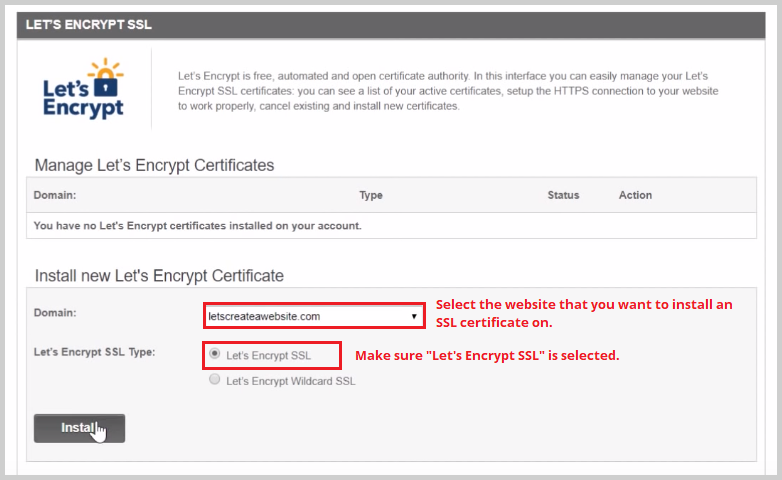The image size is (782, 480).
Task: Click the Let's Encrypt logo
Action: [83, 88]
